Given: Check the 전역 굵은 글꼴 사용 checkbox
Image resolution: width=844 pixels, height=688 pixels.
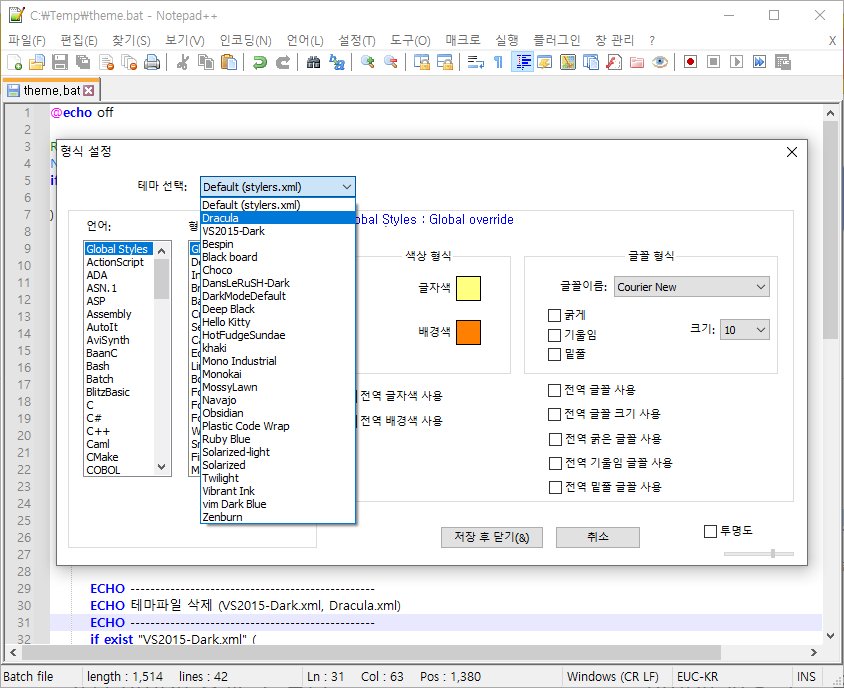Looking at the screenshot, I should click(x=555, y=439).
